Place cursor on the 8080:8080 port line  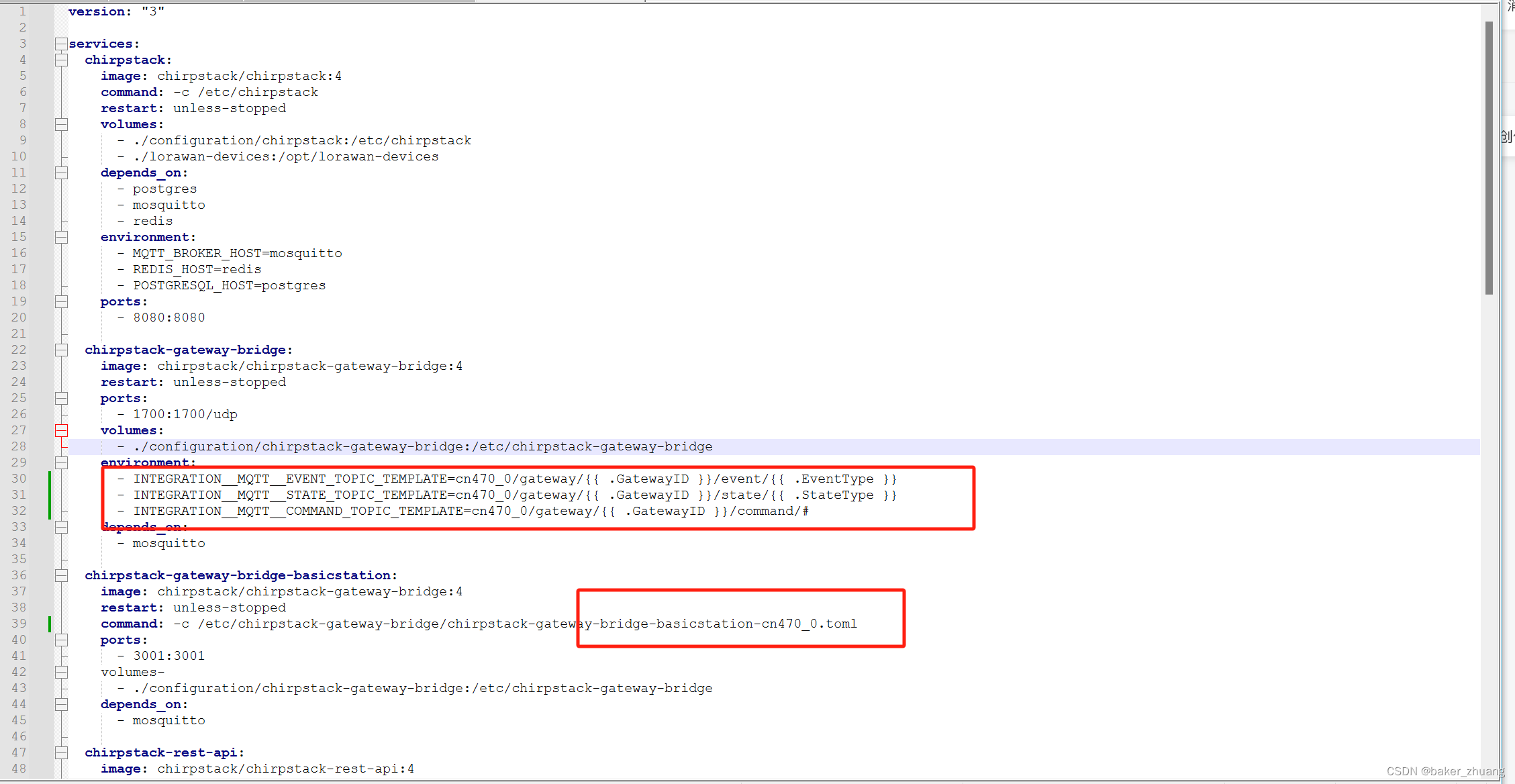click(x=168, y=317)
